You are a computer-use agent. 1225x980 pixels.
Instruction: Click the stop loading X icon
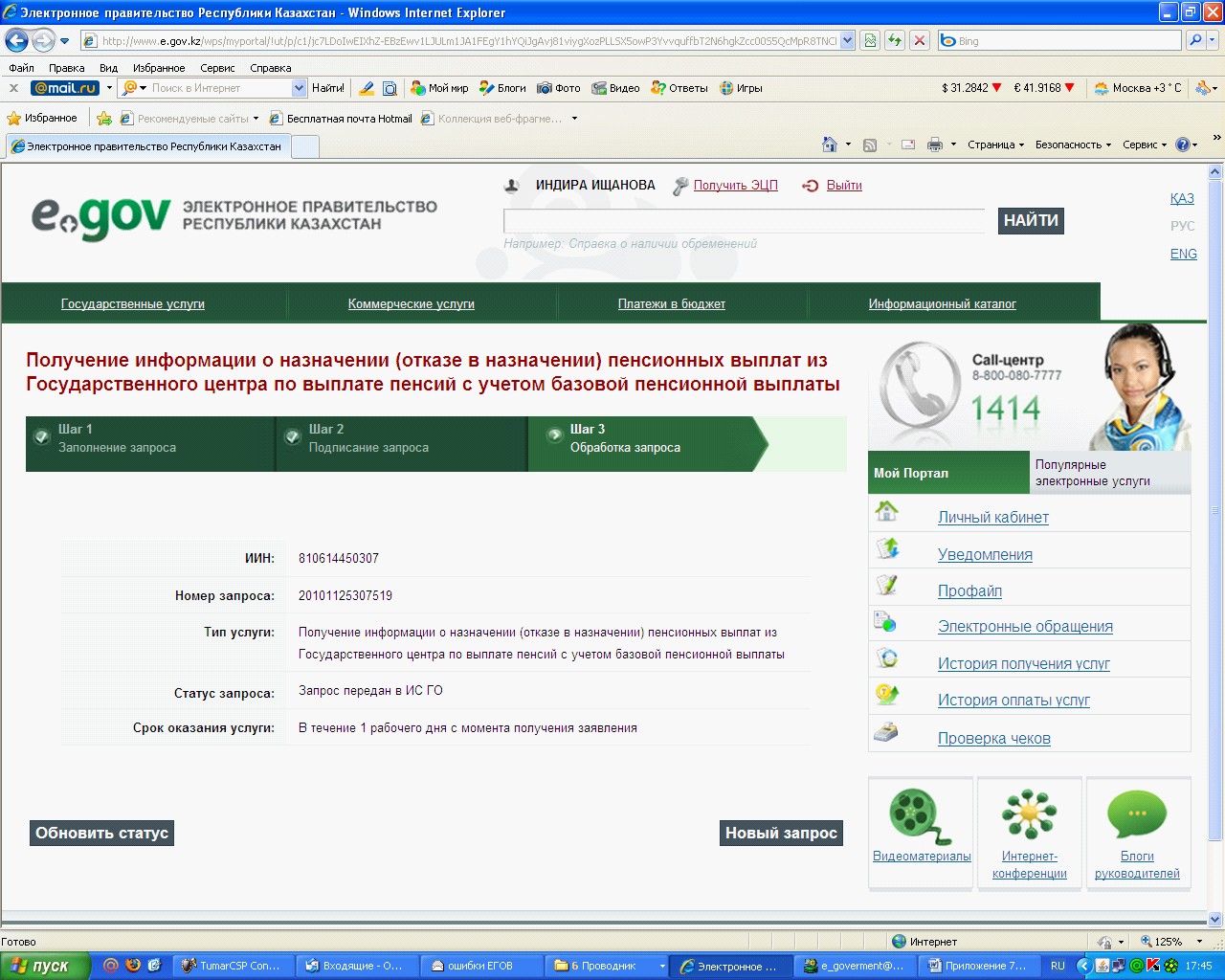(x=920, y=40)
